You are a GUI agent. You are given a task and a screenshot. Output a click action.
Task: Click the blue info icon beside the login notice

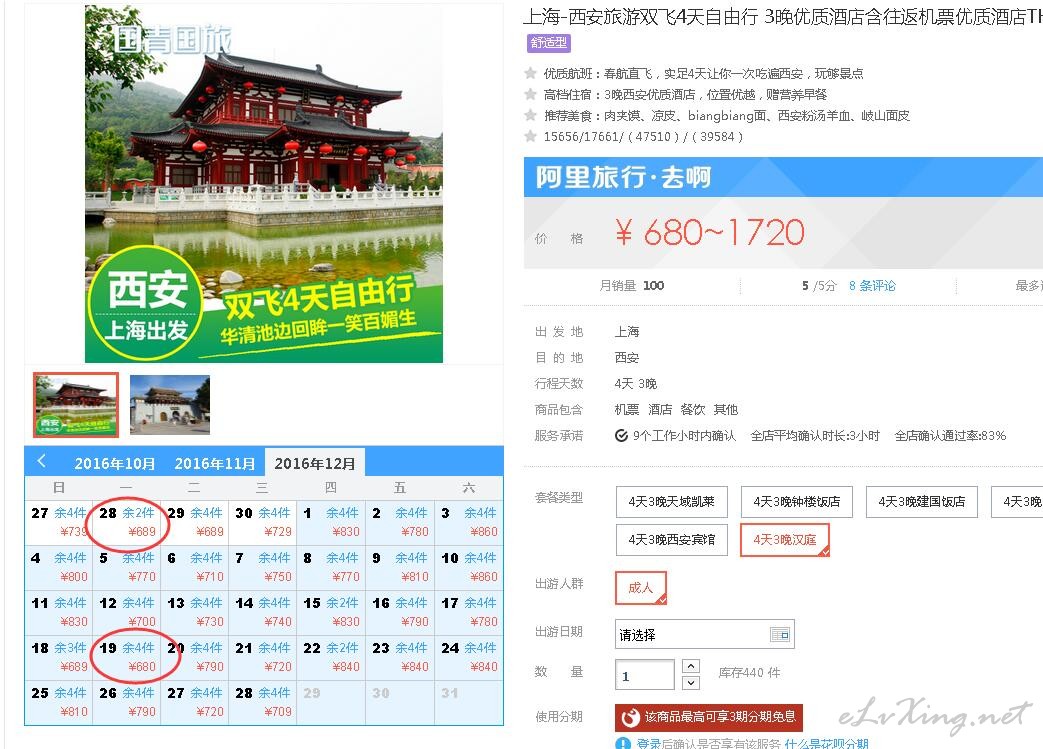(x=623, y=744)
